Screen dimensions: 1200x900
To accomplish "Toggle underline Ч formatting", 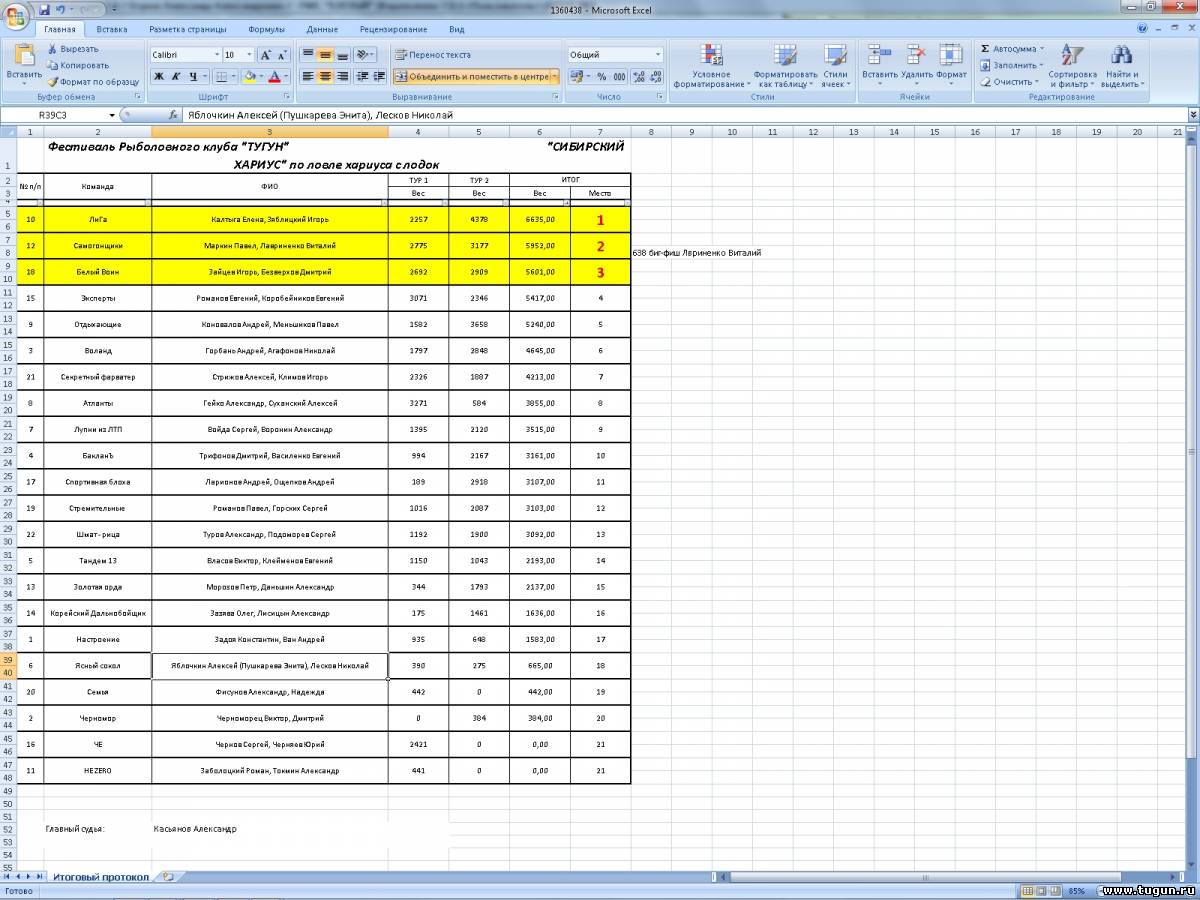I will (192, 76).
